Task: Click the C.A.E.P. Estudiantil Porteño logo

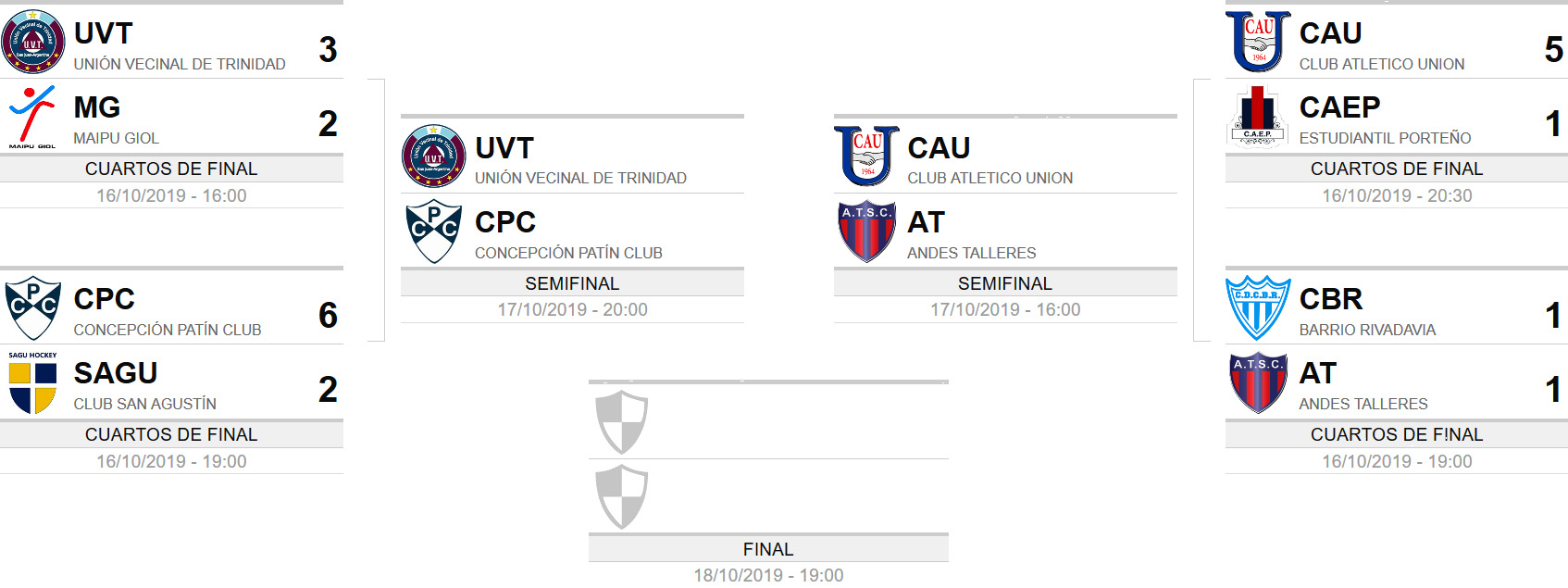Action: click(1258, 117)
